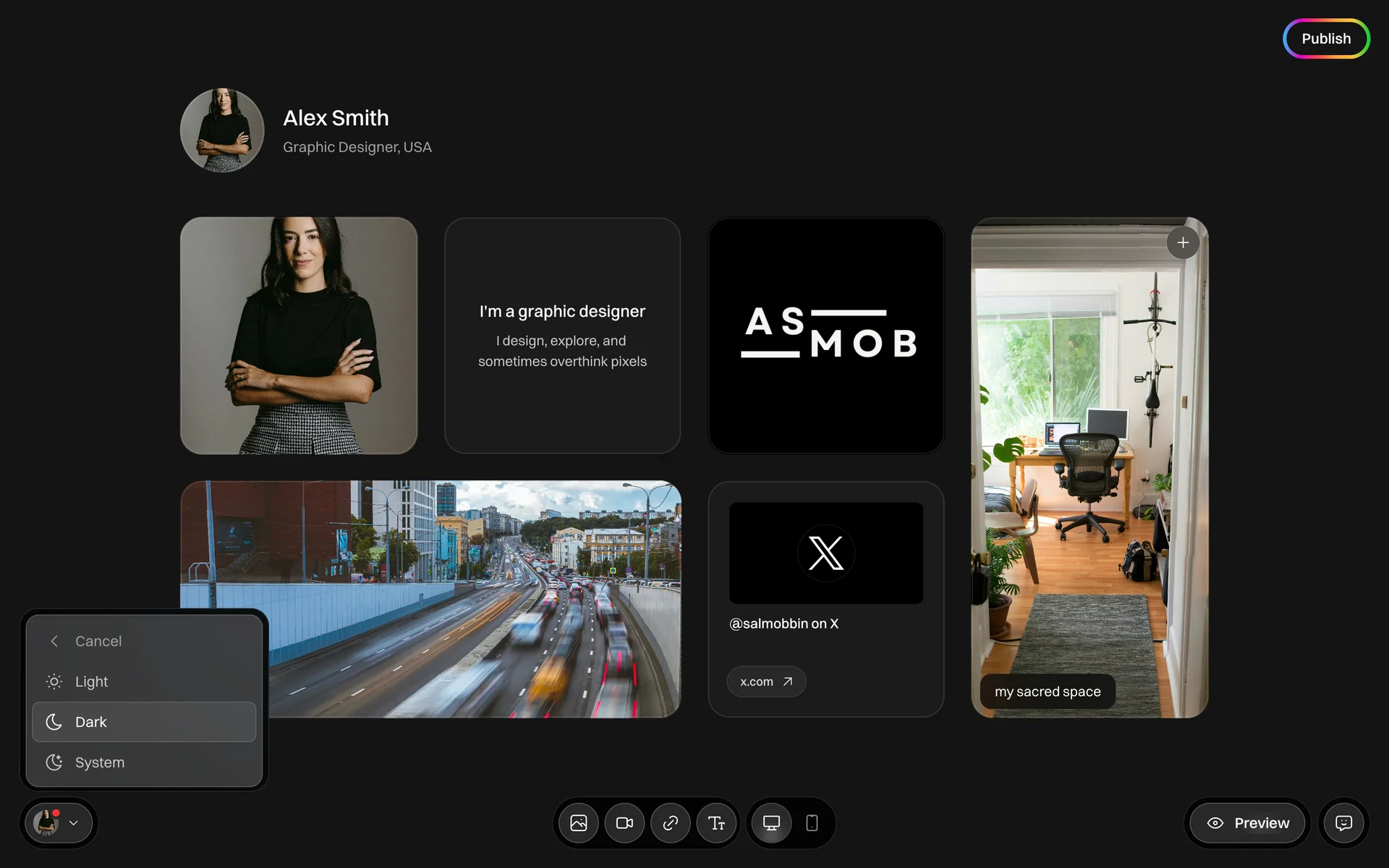
Task: Open the feedback chat icon
Action: click(1343, 823)
